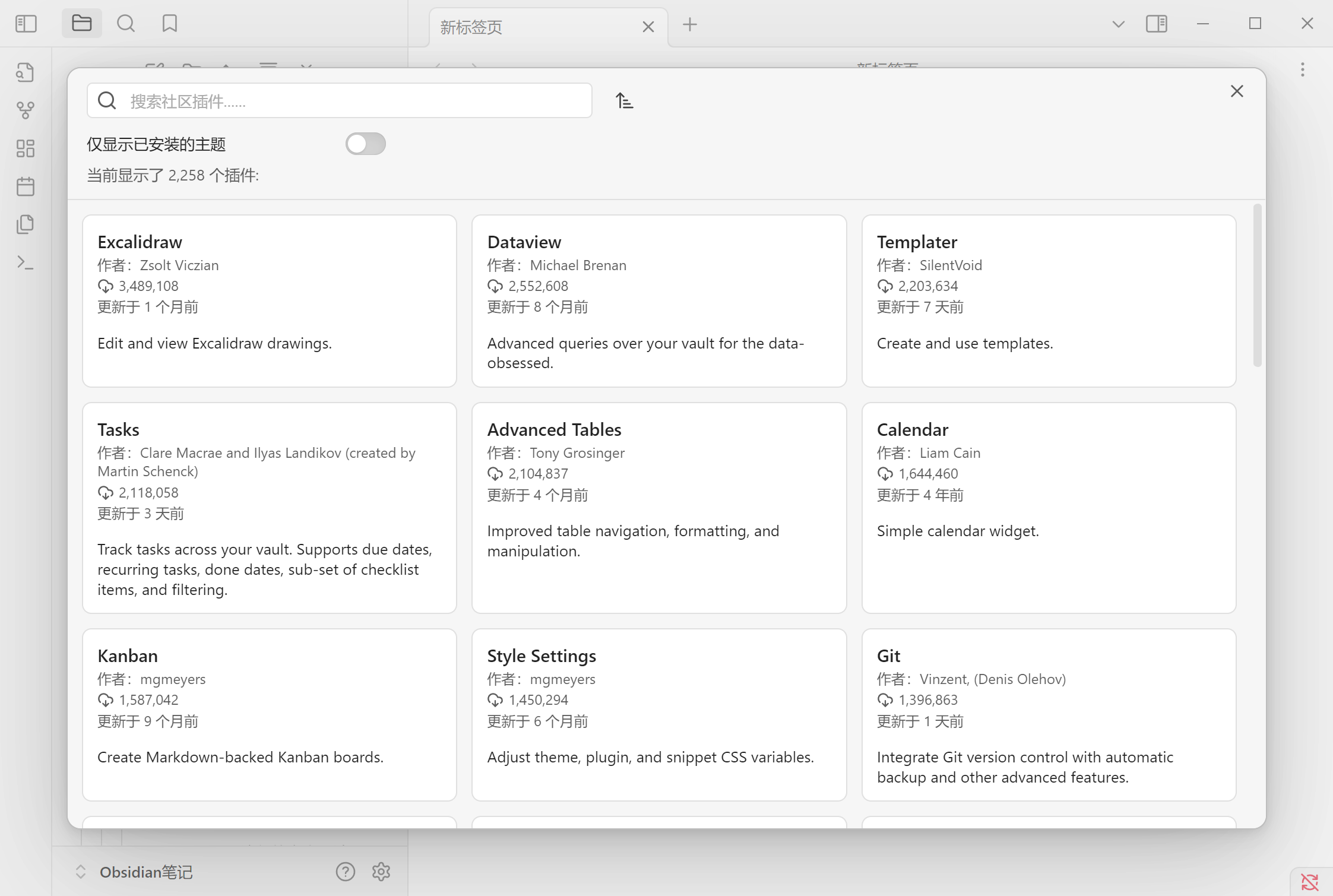The height and width of the screenshot is (896, 1333).
Task: Expand tab list dropdown chevron
Action: [1118, 24]
